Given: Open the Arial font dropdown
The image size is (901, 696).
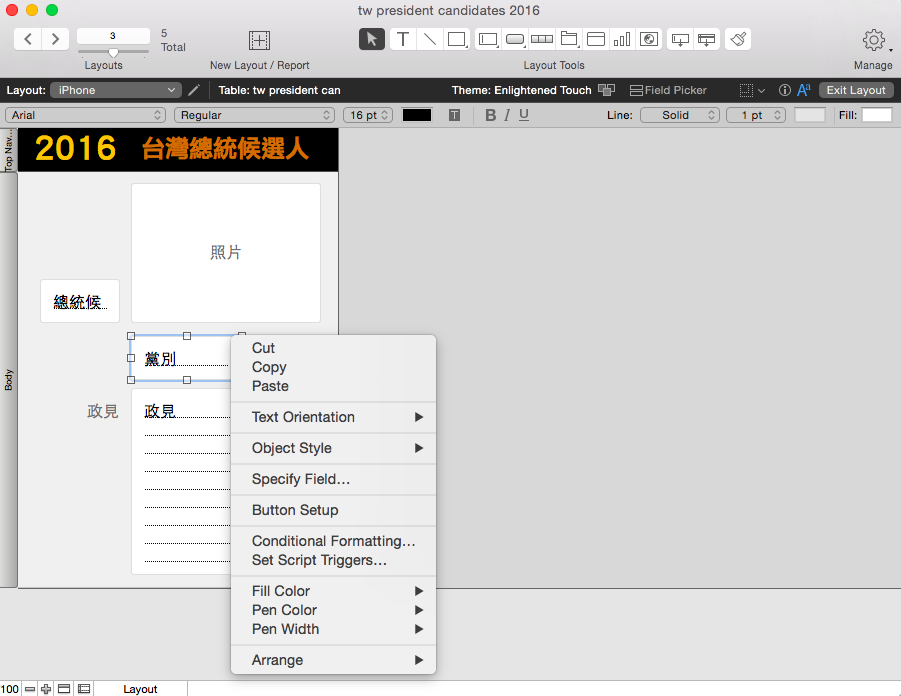Looking at the screenshot, I should click(x=86, y=115).
